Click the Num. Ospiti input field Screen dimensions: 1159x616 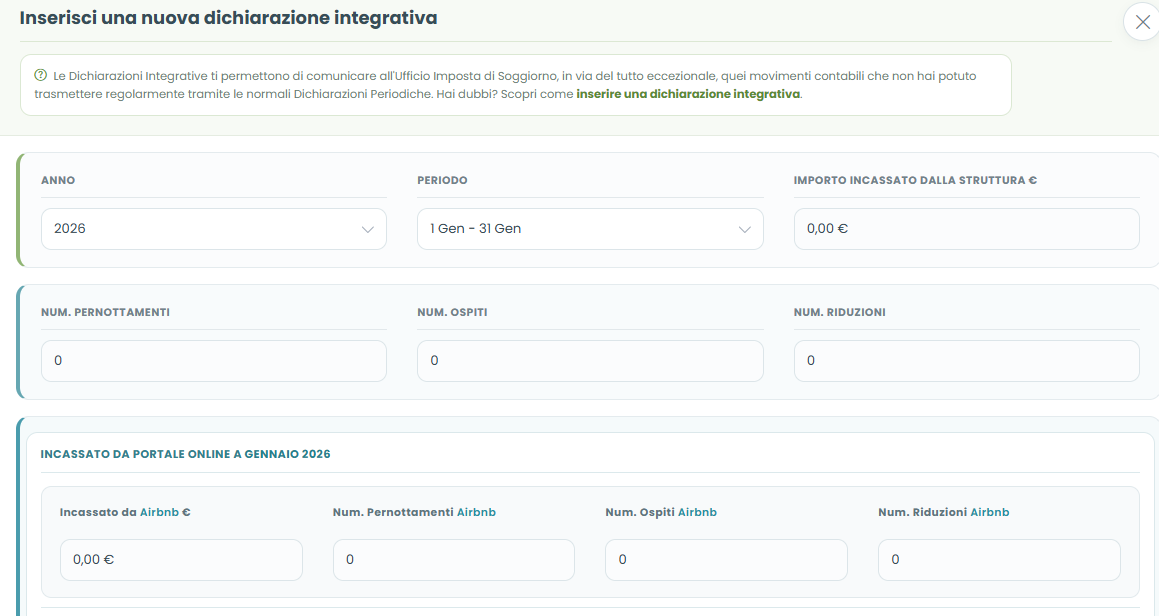(x=590, y=361)
